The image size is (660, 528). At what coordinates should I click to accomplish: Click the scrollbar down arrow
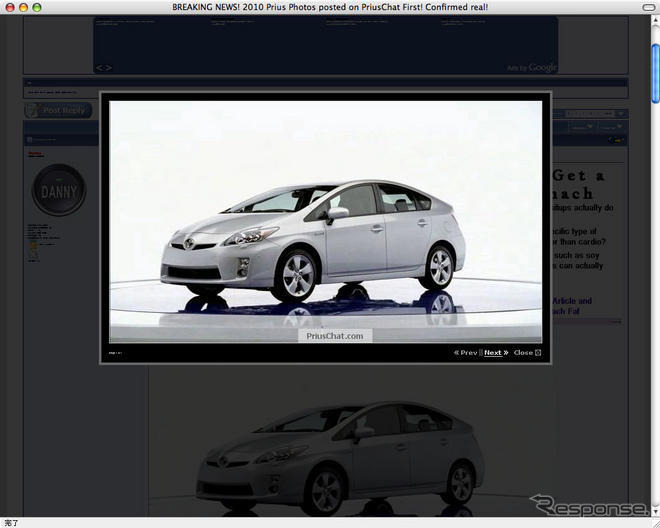click(654, 510)
